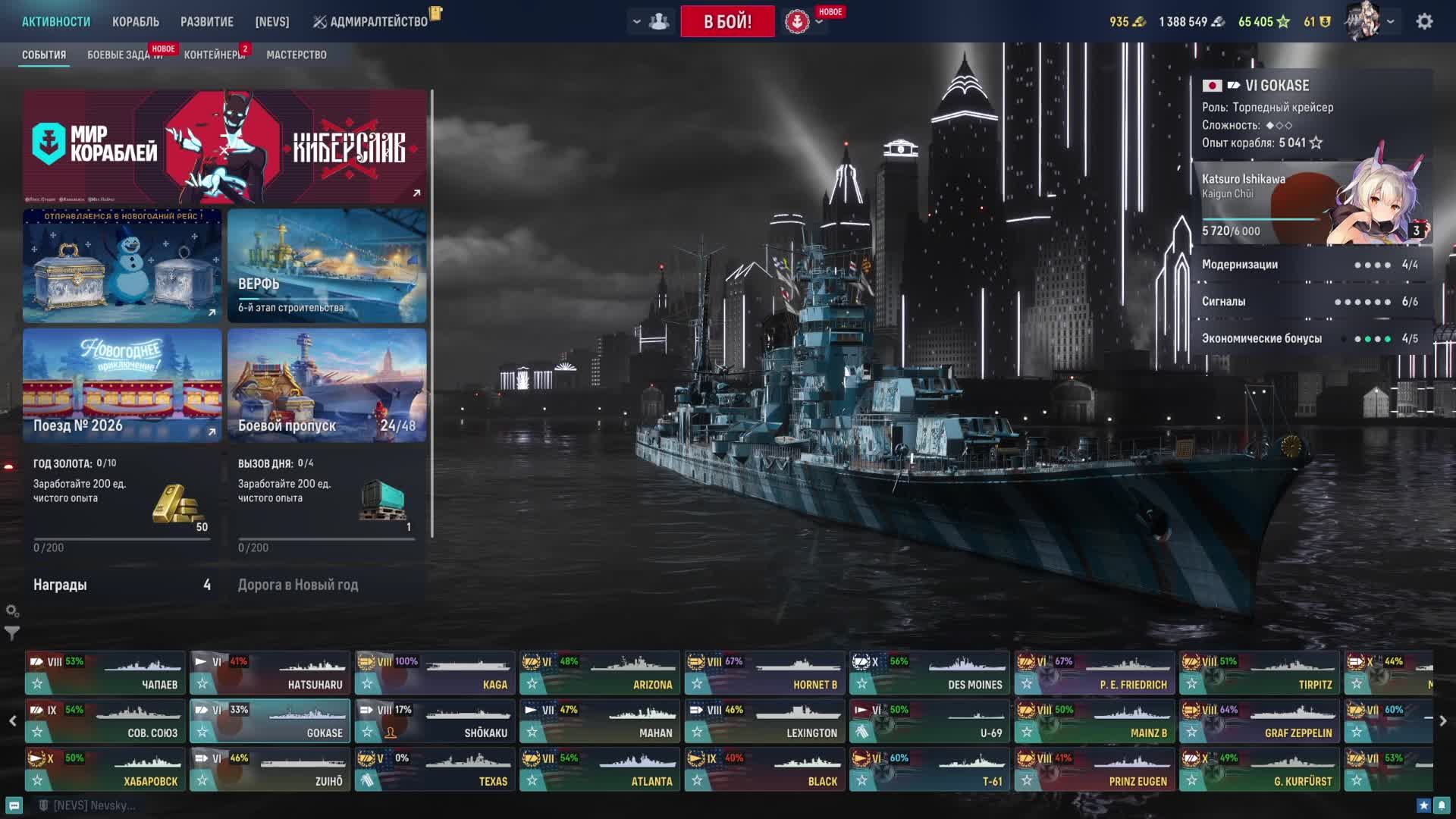The width and height of the screenshot is (1456, 819).
Task: Open carousel settings gears icon
Action: tap(12, 611)
